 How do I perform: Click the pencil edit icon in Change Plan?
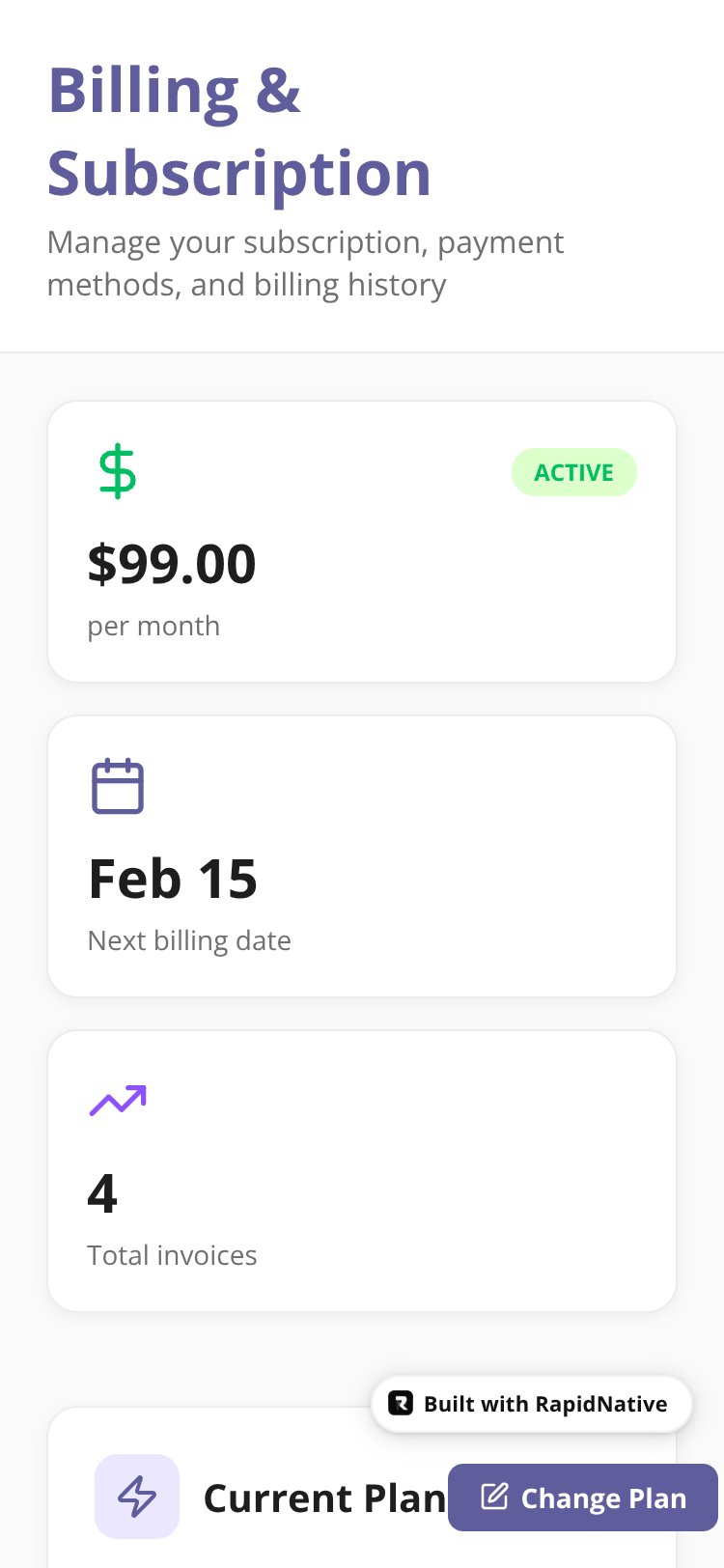coord(494,1497)
